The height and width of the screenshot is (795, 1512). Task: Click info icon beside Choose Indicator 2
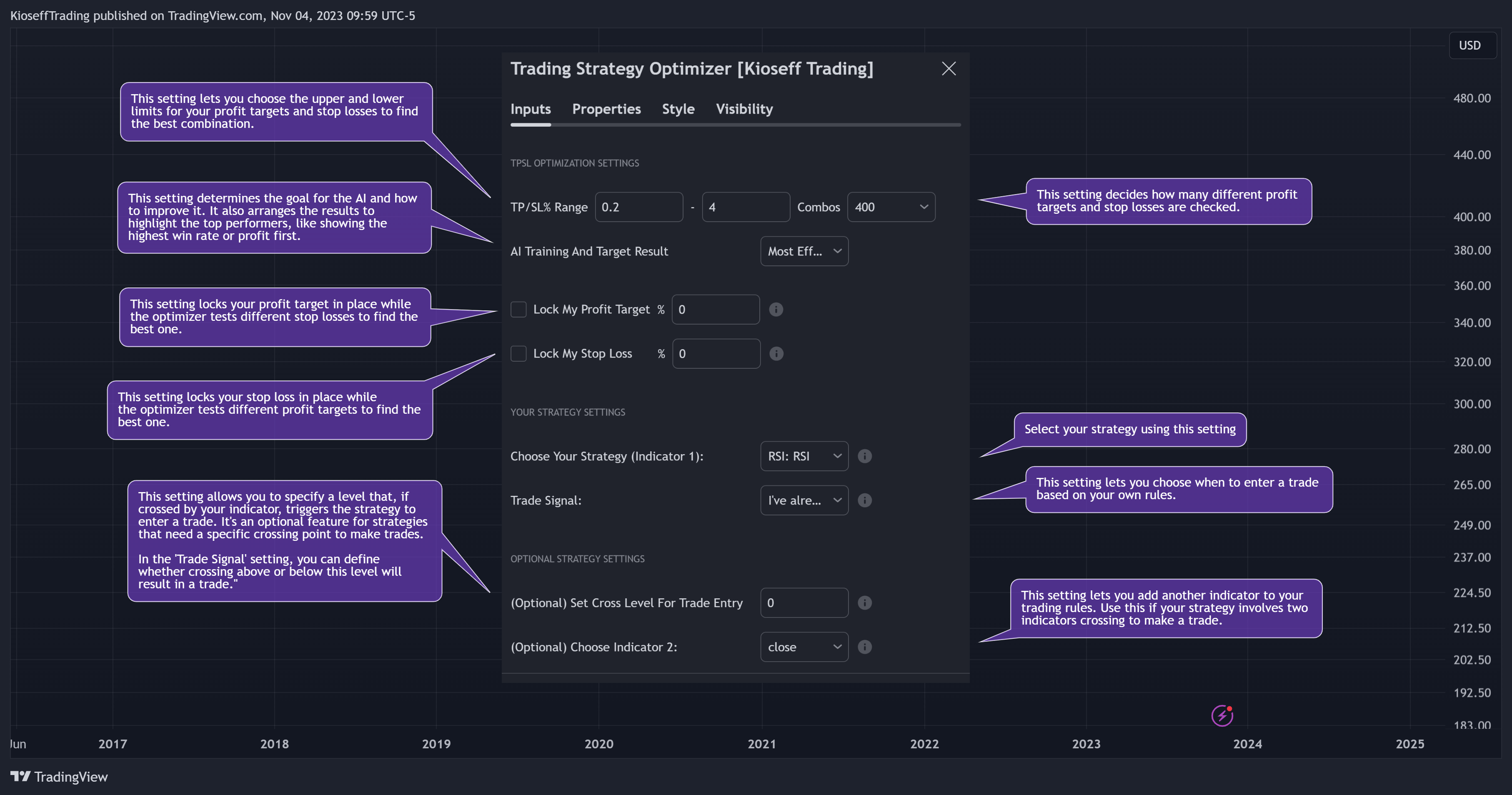pos(865,647)
